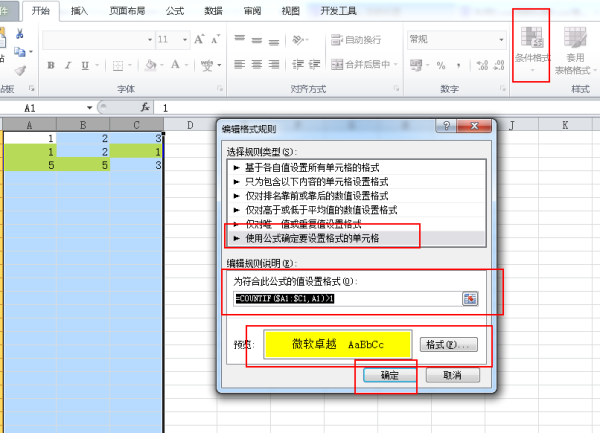
Task: Click Align Text Left icon
Action: (x=240, y=64)
